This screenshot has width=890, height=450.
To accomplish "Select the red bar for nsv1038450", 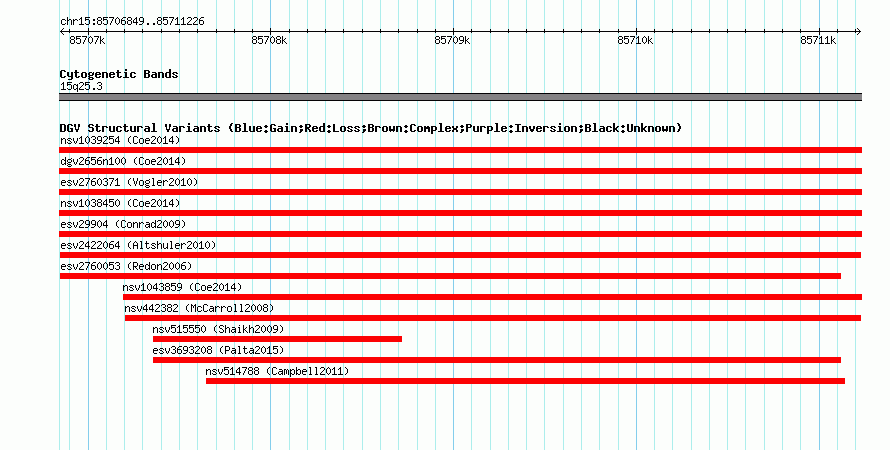I will click(x=460, y=213).
